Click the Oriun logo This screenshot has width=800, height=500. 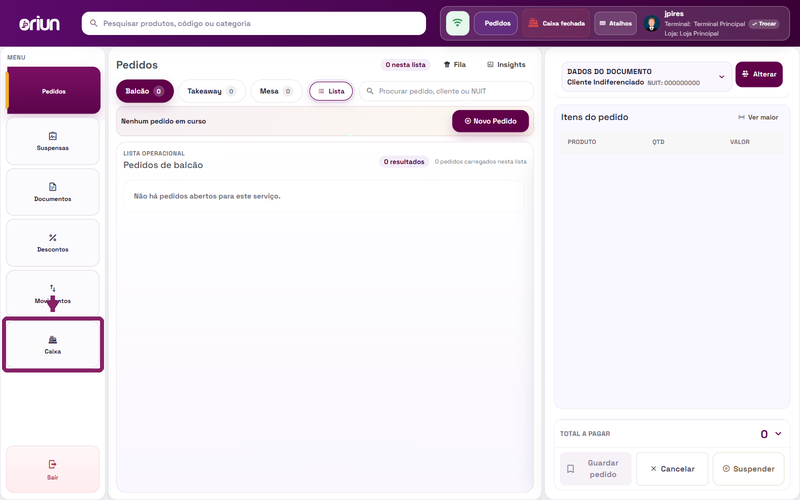click(39, 23)
